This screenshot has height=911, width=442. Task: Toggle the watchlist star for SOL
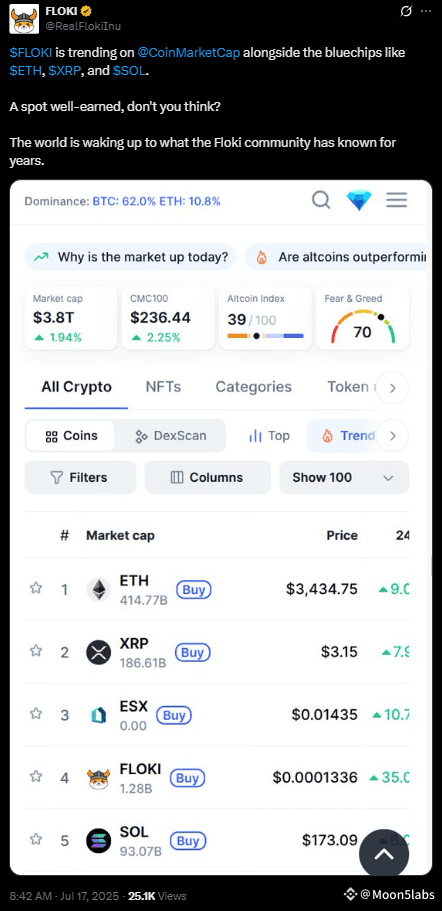pyautogui.click(x=36, y=839)
